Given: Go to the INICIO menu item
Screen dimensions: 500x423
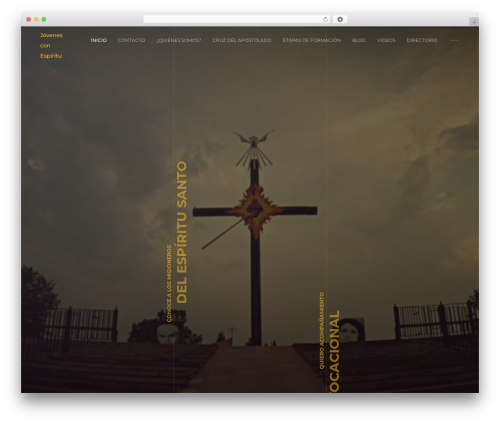Looking at the screenshot, I should click(99, 40).
